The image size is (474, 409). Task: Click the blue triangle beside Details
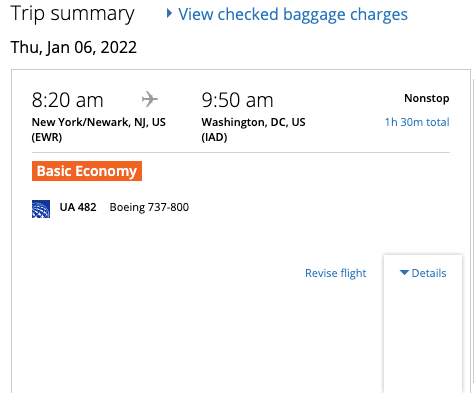pos(404,273)
